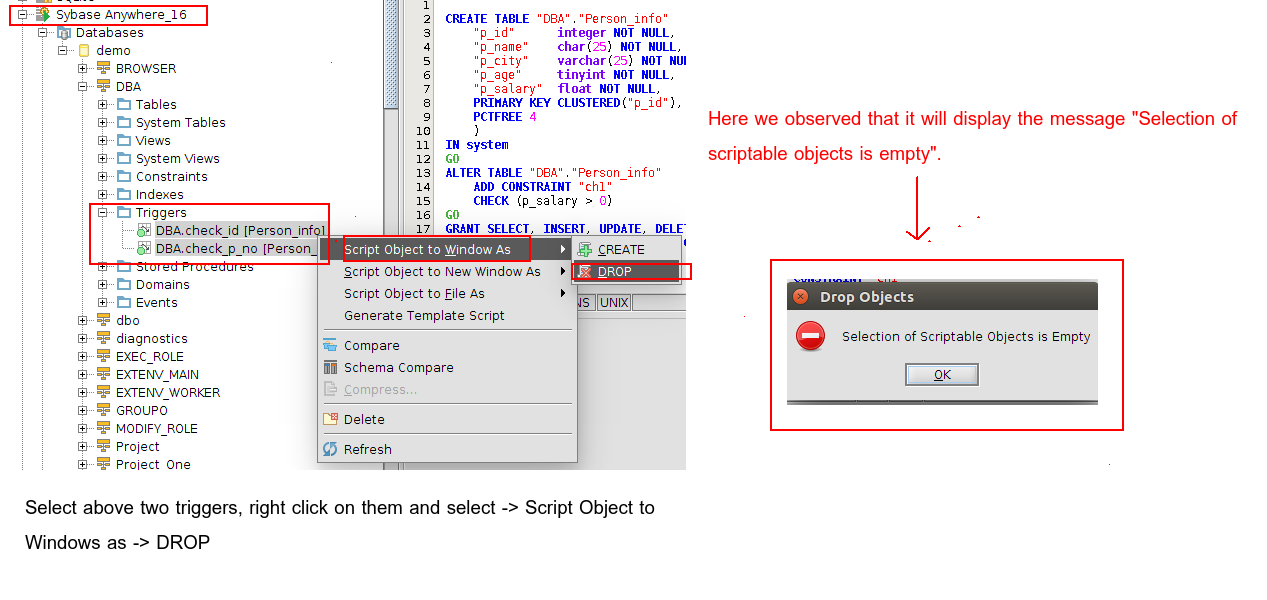The height and width of the screenshot is (600, 1267).
Task: Click the DBA.check_id trigger icon
Action: pos(144,231)
